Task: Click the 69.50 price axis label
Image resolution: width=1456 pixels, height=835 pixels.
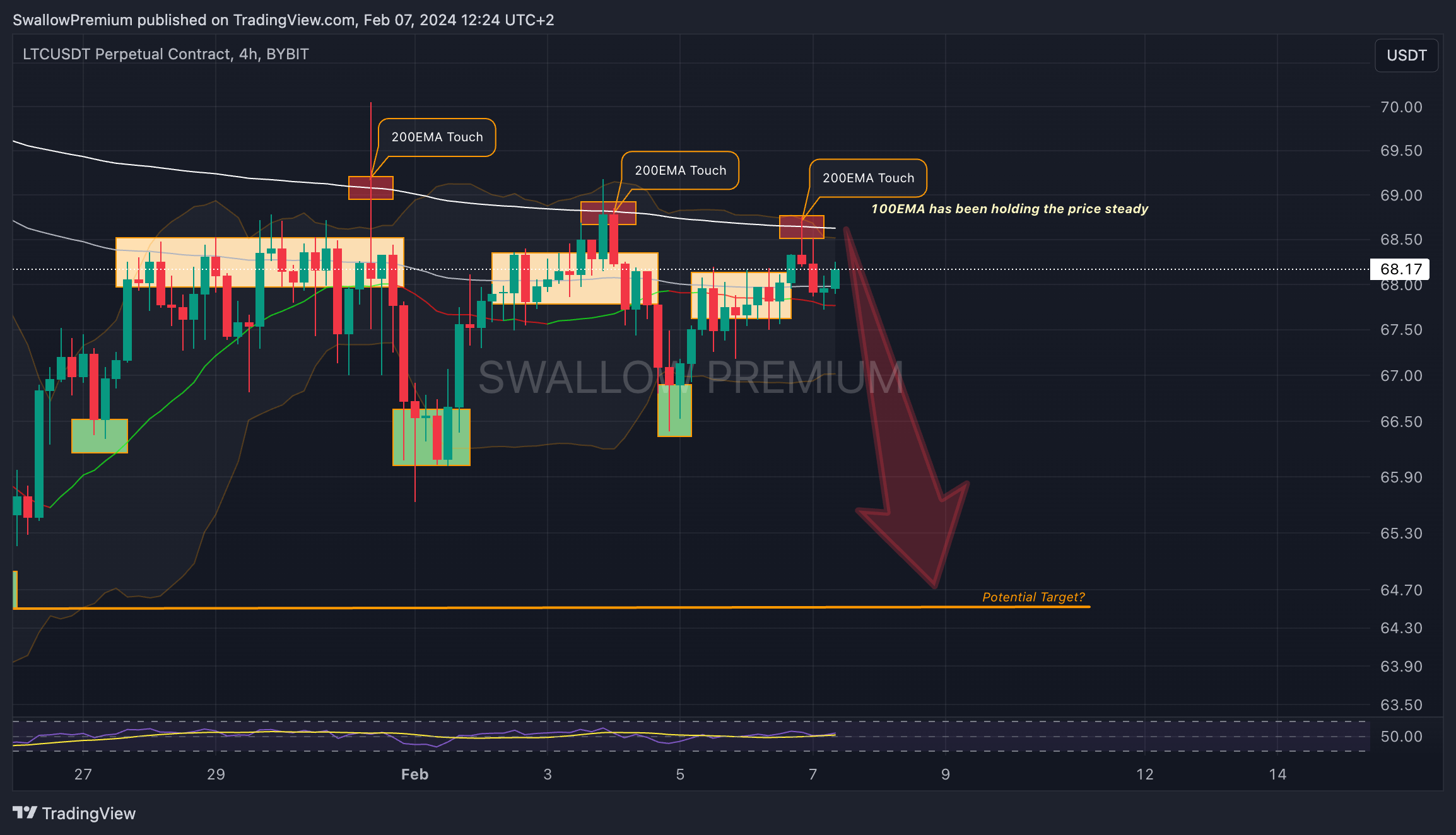Action: coord(1401,151)
